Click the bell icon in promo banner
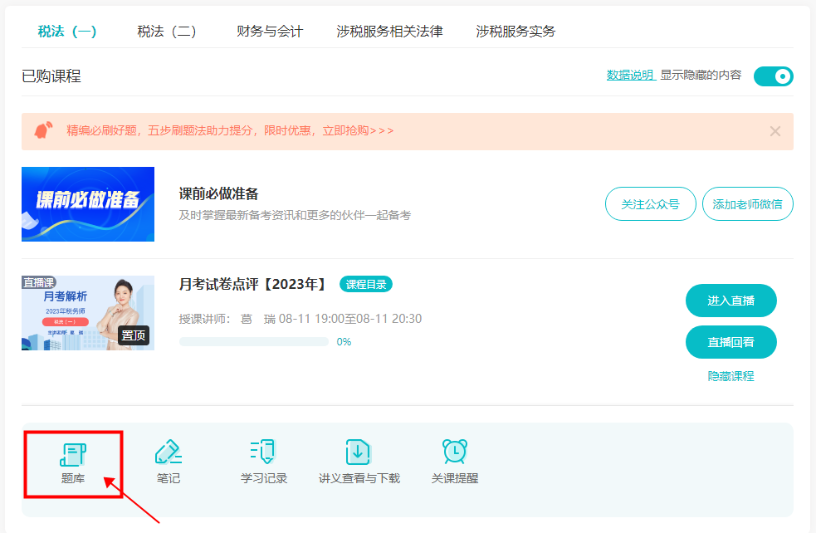 tap(42, 131)
